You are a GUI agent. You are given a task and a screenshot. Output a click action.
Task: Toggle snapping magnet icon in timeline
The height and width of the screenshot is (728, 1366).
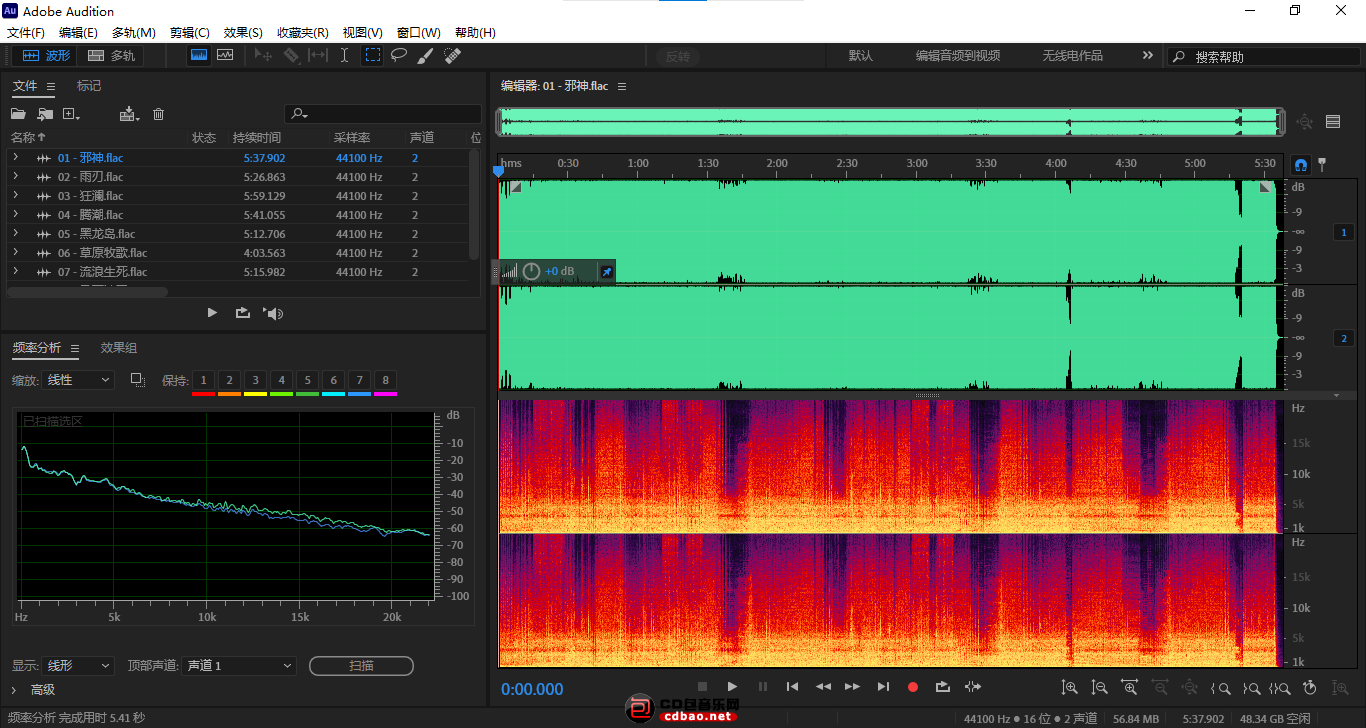point(1301,164)
